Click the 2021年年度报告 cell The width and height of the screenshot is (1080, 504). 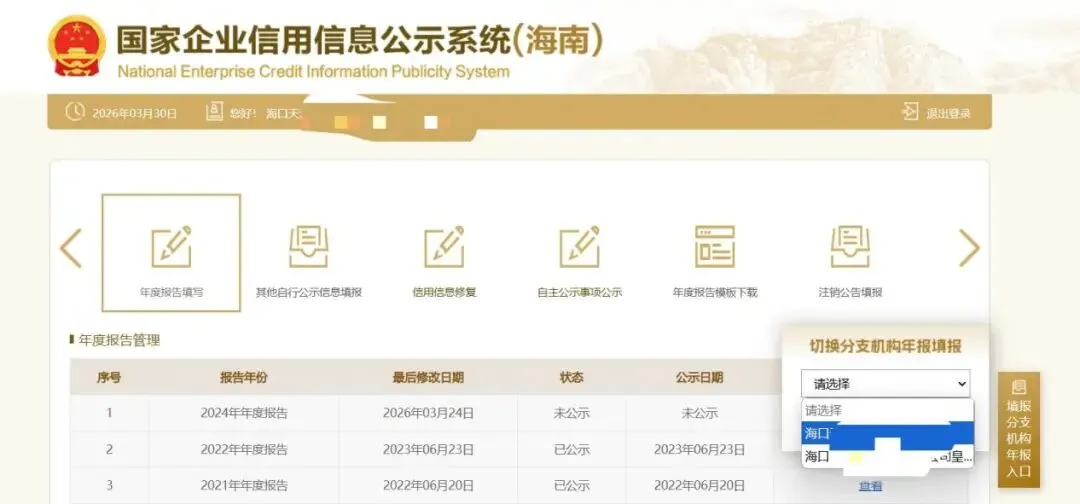[244, 485]
